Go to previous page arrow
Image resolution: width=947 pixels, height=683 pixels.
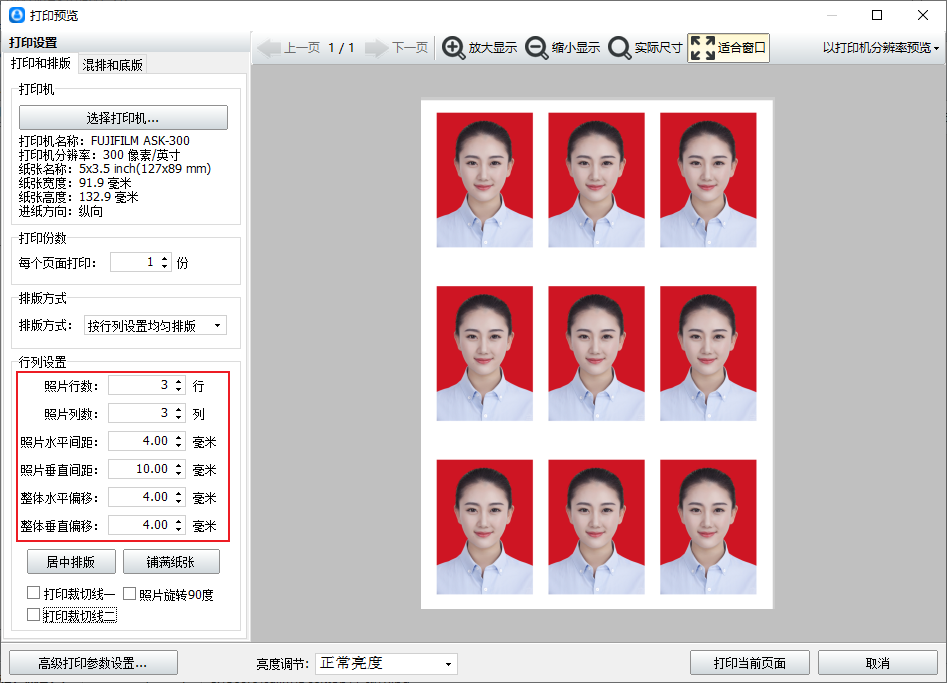click(x=270, y=48)
